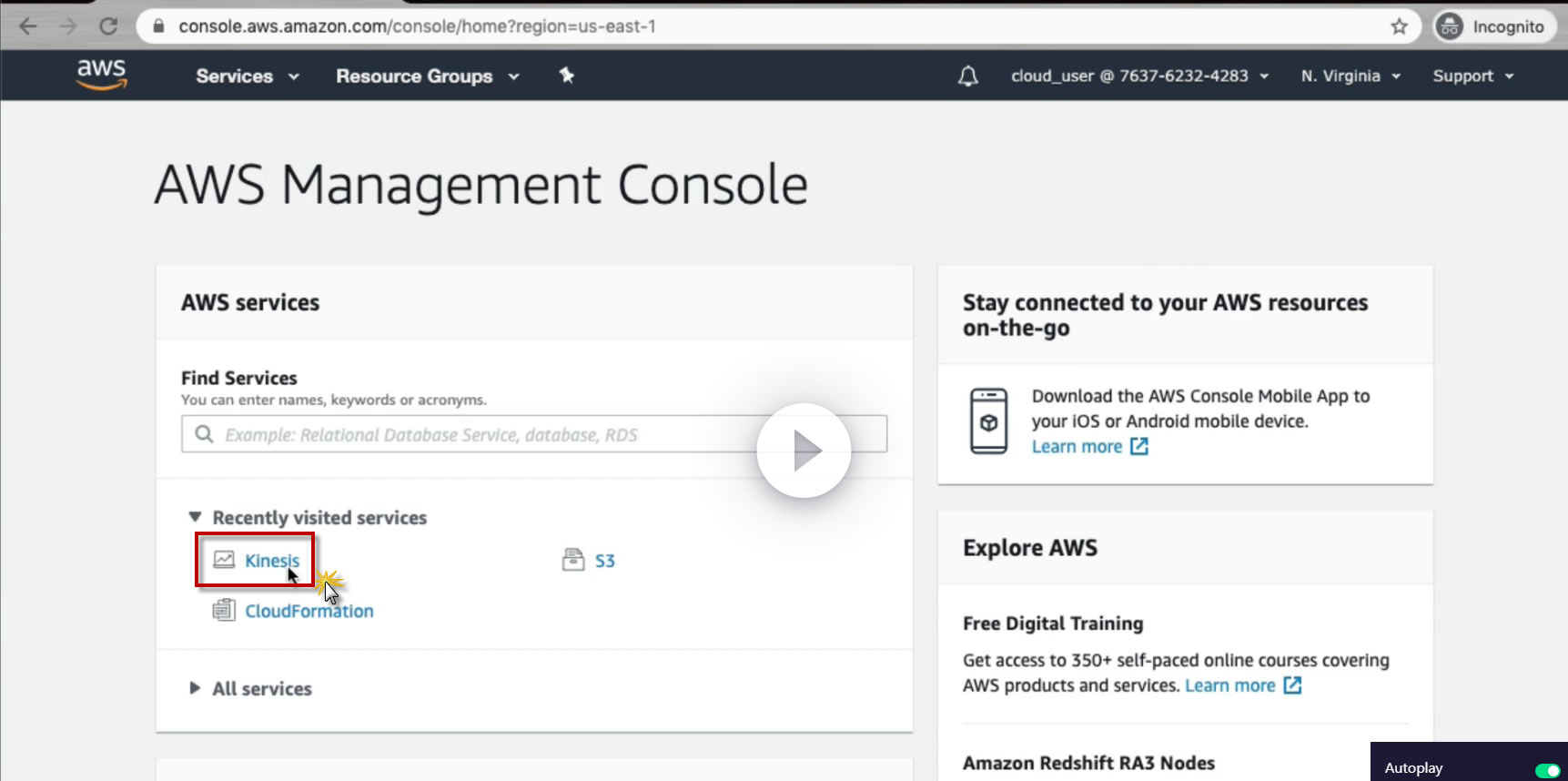Screen dimensions: 1568x781
Task: Click the browser back arrow
Action: (28, 26)
